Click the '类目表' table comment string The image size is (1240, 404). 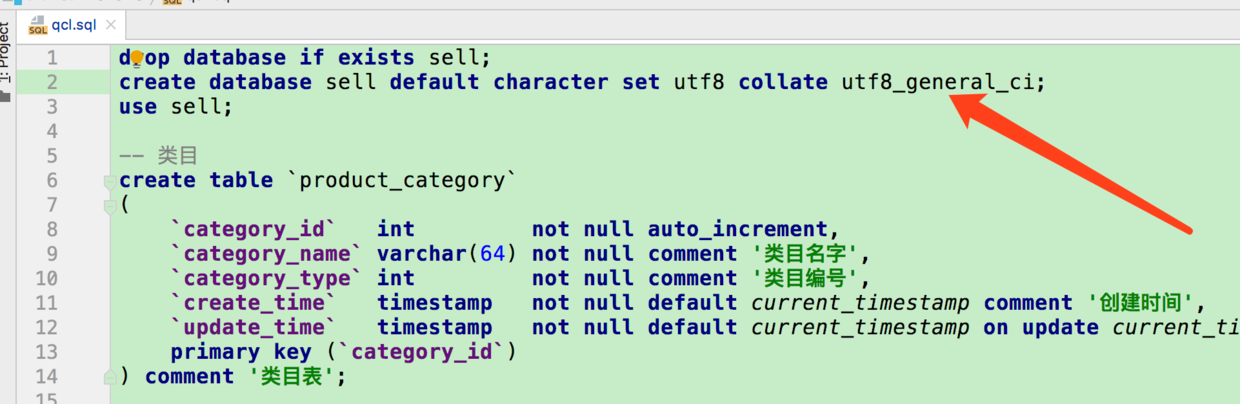[x=289, y=376]
